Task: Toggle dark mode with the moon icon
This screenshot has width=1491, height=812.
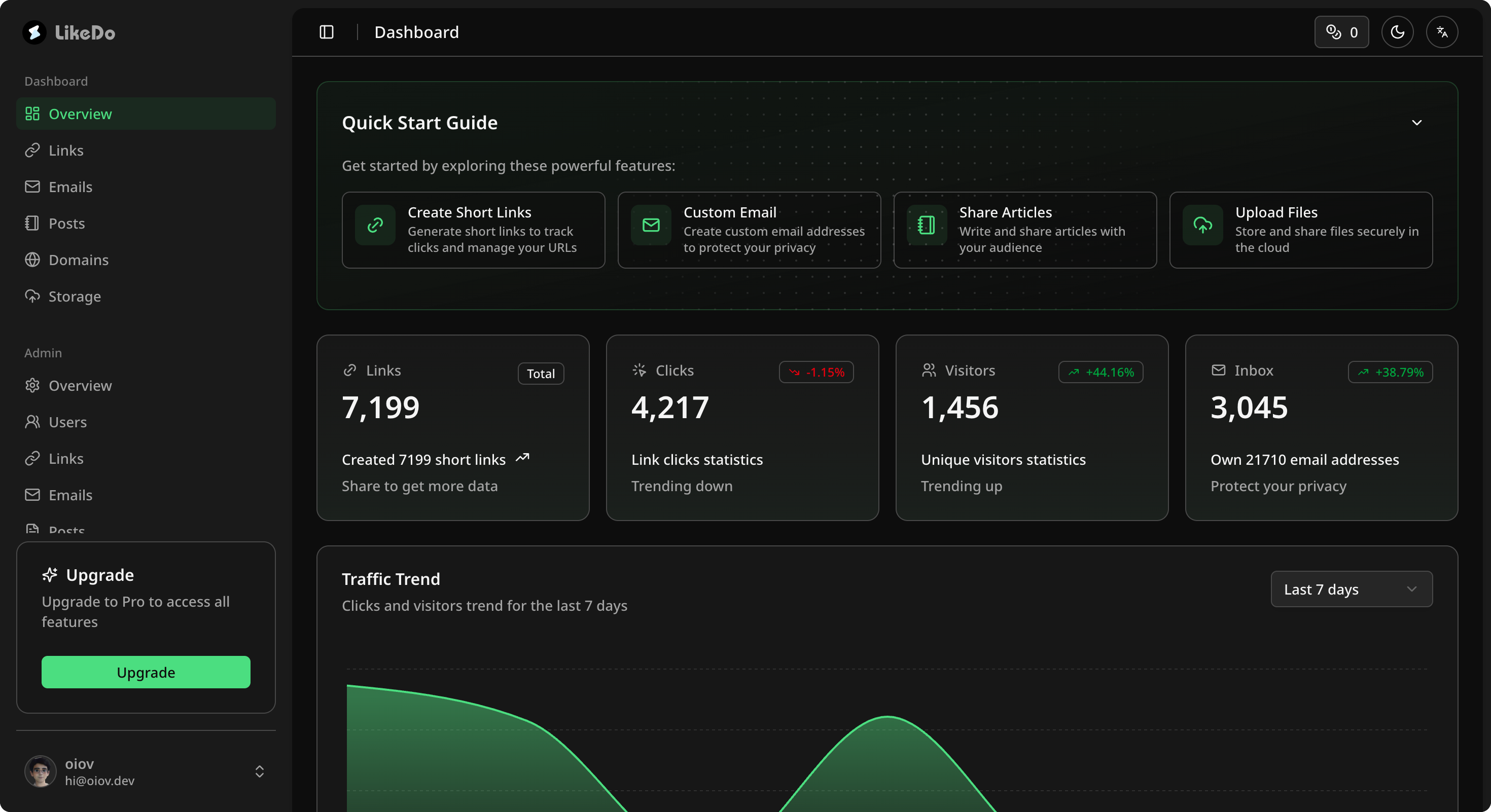Action: (x=1398, y=32)
